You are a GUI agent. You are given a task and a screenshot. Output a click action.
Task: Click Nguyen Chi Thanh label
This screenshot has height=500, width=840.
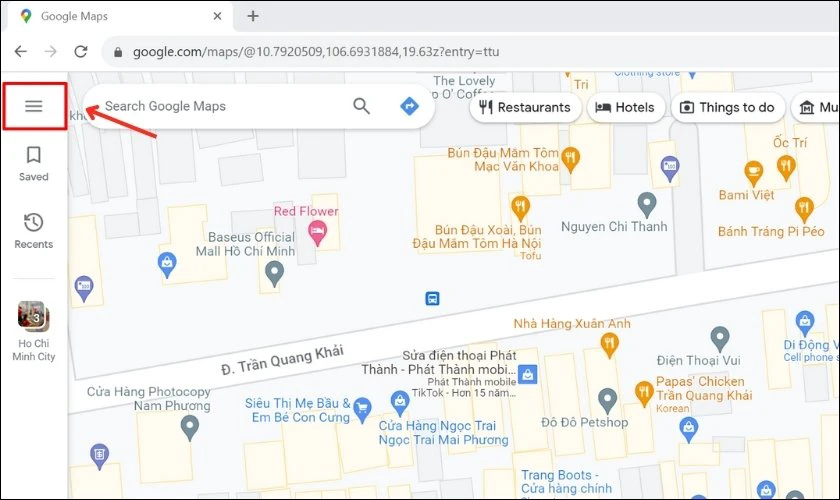click(x=614, y=227)
